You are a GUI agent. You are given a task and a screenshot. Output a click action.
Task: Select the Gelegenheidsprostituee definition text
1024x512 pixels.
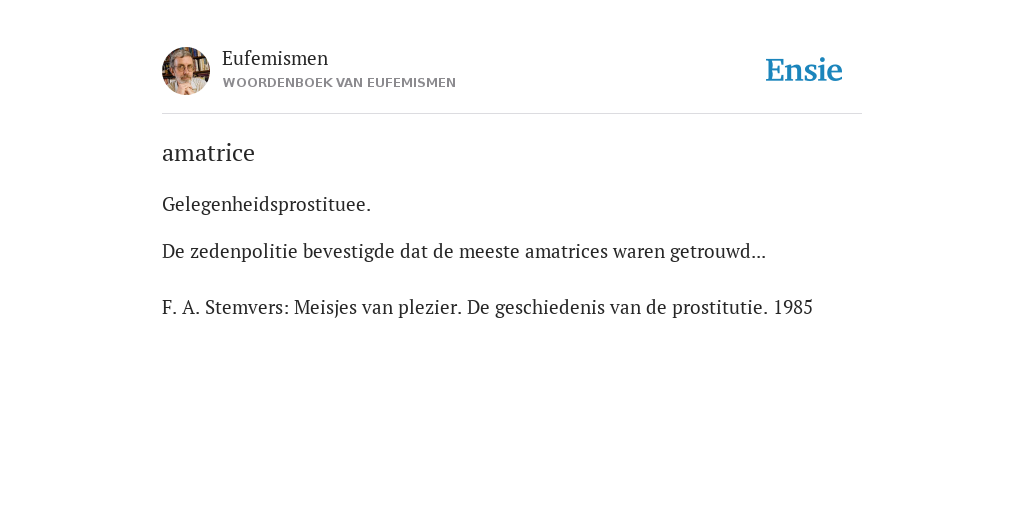pos(266,205)
